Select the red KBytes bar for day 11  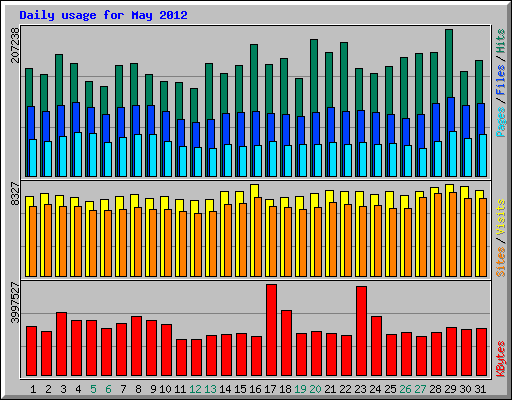pos(181,358)
